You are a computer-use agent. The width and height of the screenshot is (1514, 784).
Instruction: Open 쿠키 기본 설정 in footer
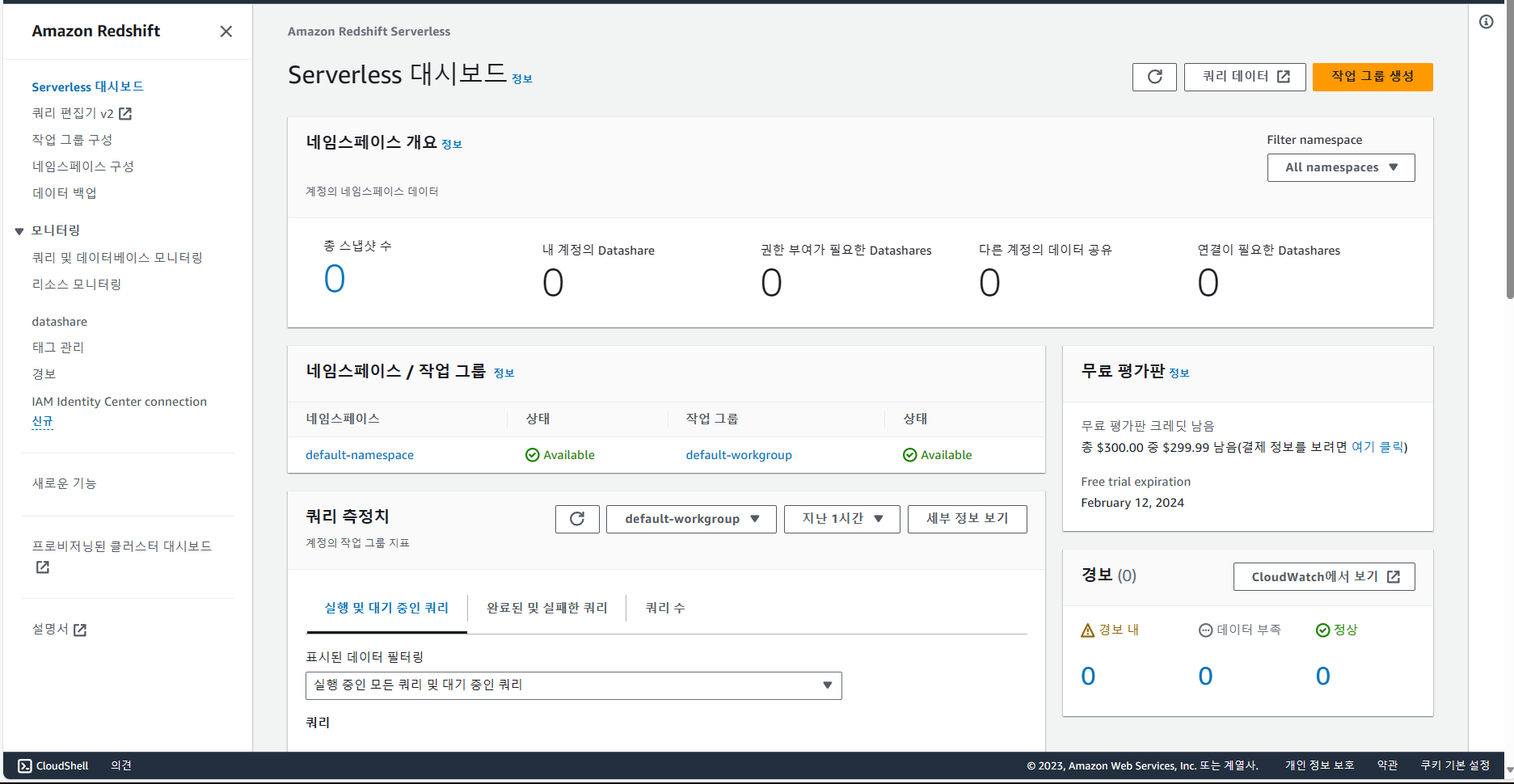1455,765
